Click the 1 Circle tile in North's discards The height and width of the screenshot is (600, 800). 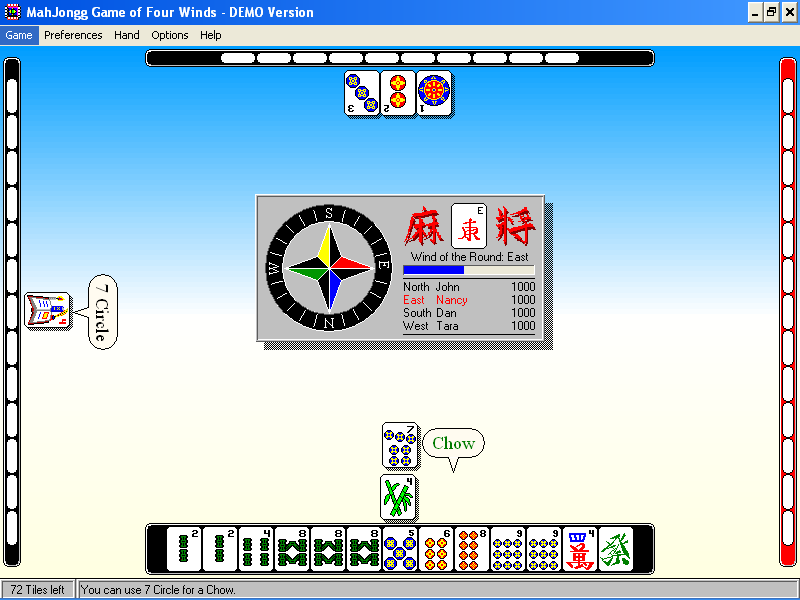[x=433, y=93]
